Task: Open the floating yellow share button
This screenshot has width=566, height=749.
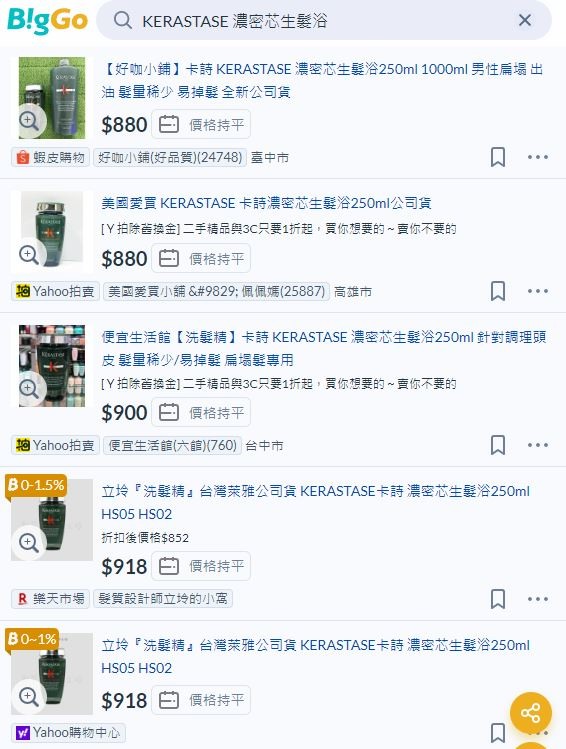Action: coord(531,713)
